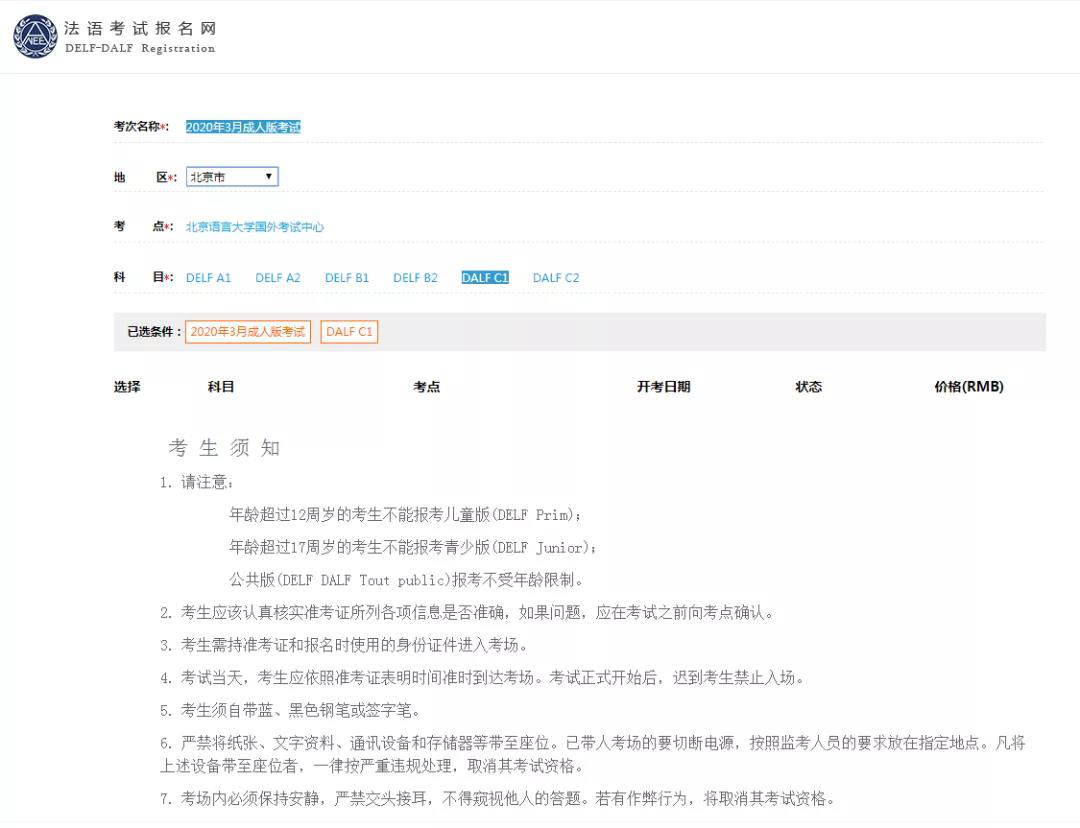This screenshot has width=1080, height=828.
Task: Remove the DALF C1 selected filter tag
Action: coord(348,331)
